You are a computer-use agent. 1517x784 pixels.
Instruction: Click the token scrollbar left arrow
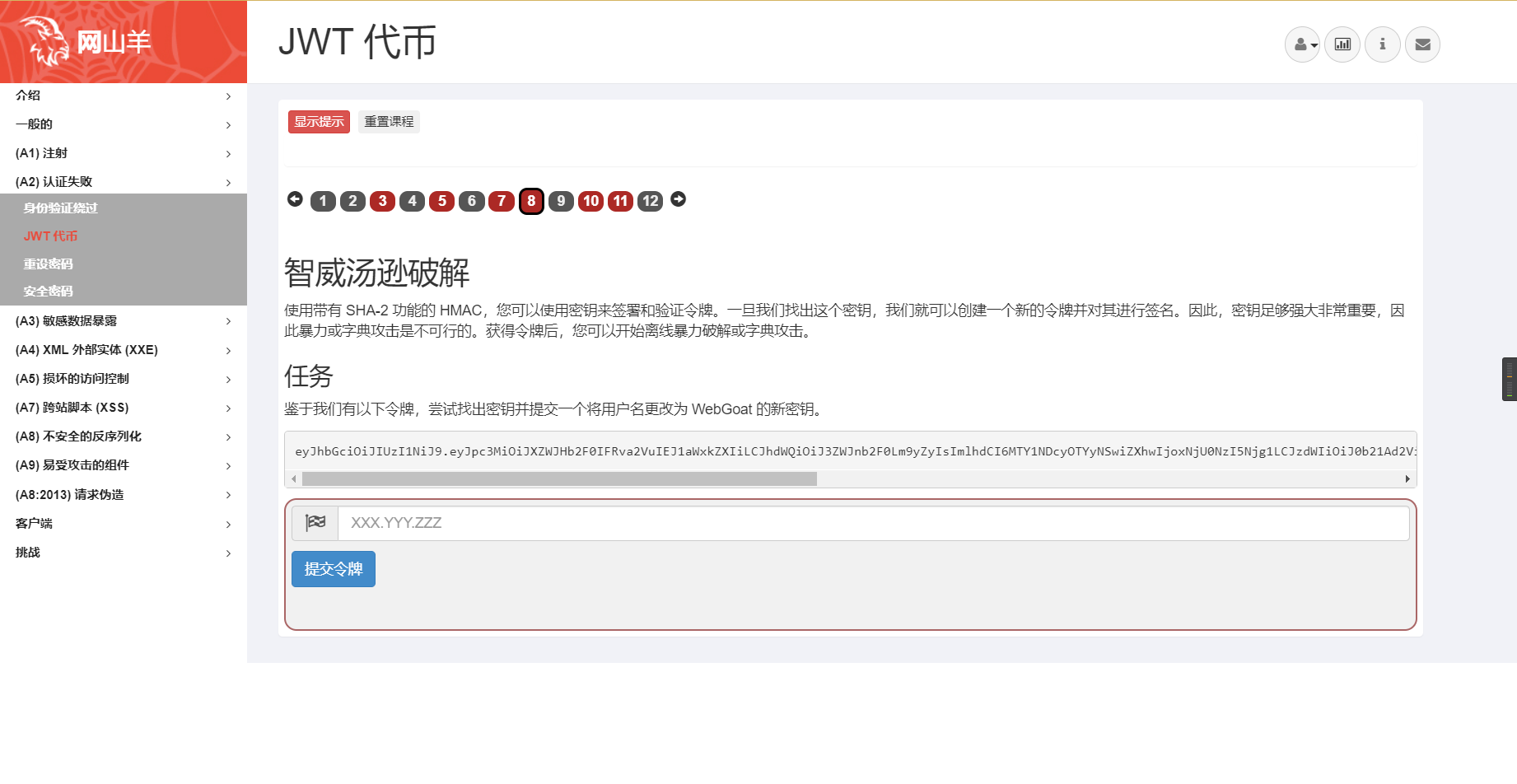(x=294, y=479)
